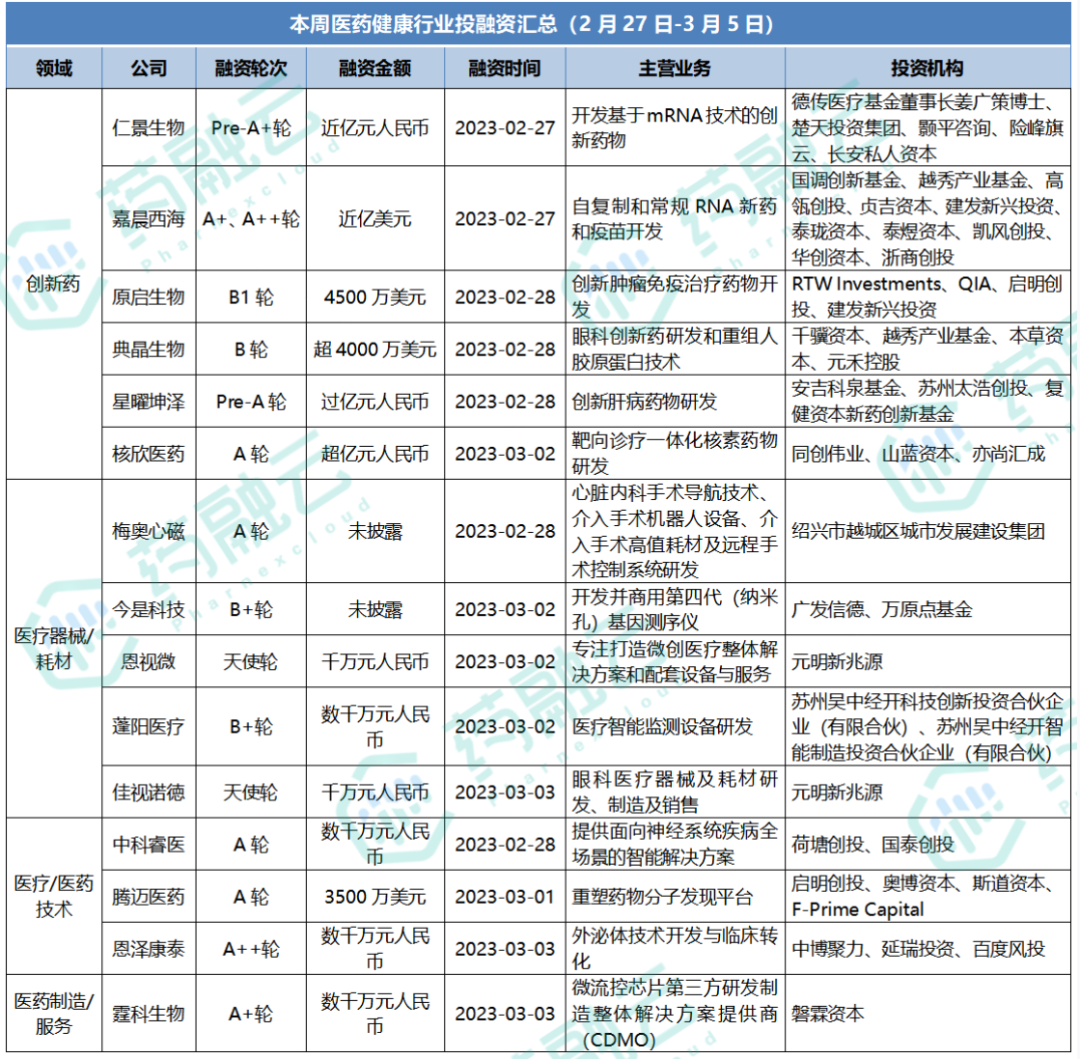Click company name 蓬阳医疗
Image resolution: width=1080 pixels, height=1059 pixels.
pos(149,726)
